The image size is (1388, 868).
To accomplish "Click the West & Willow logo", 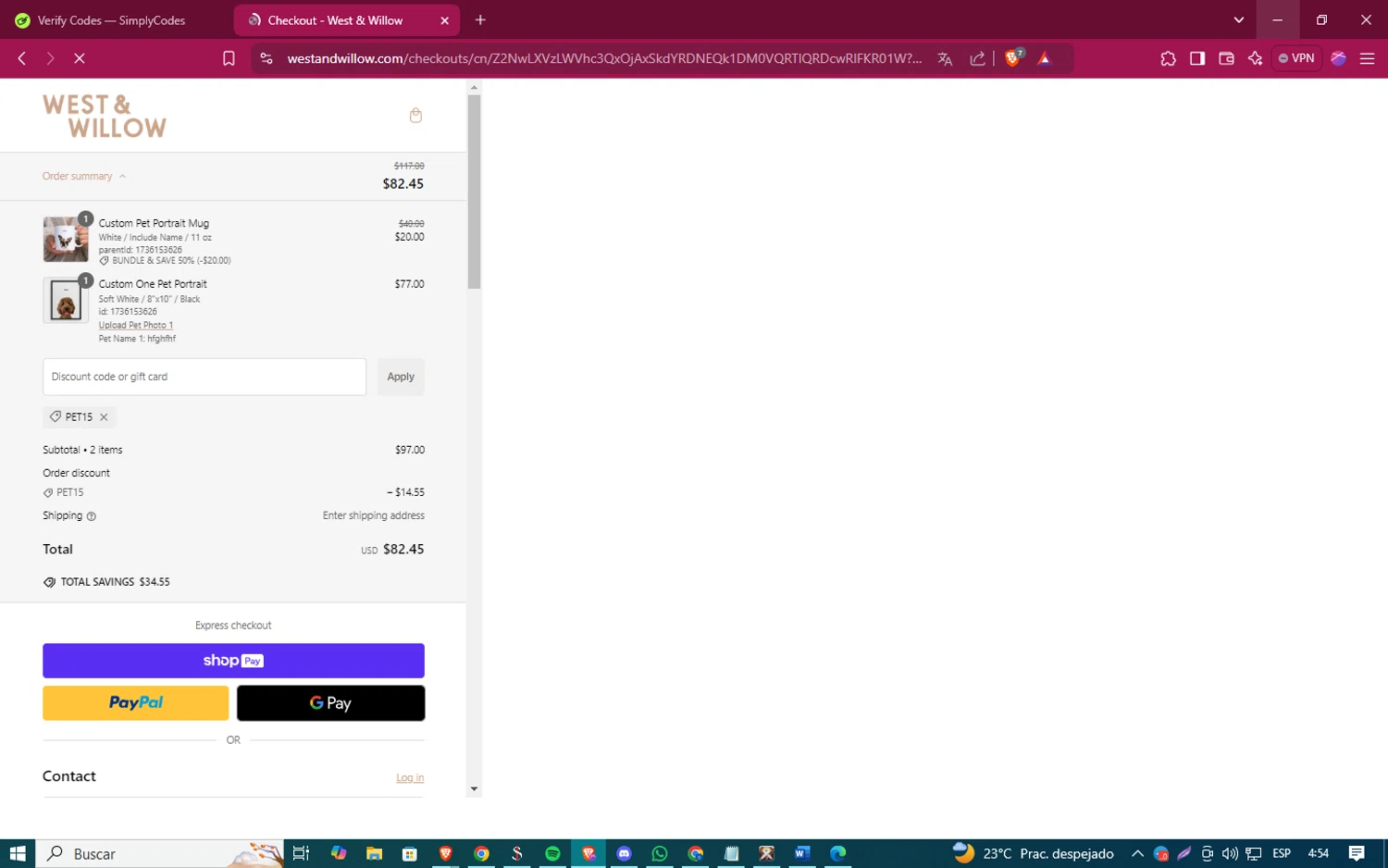I will (104, 116).
